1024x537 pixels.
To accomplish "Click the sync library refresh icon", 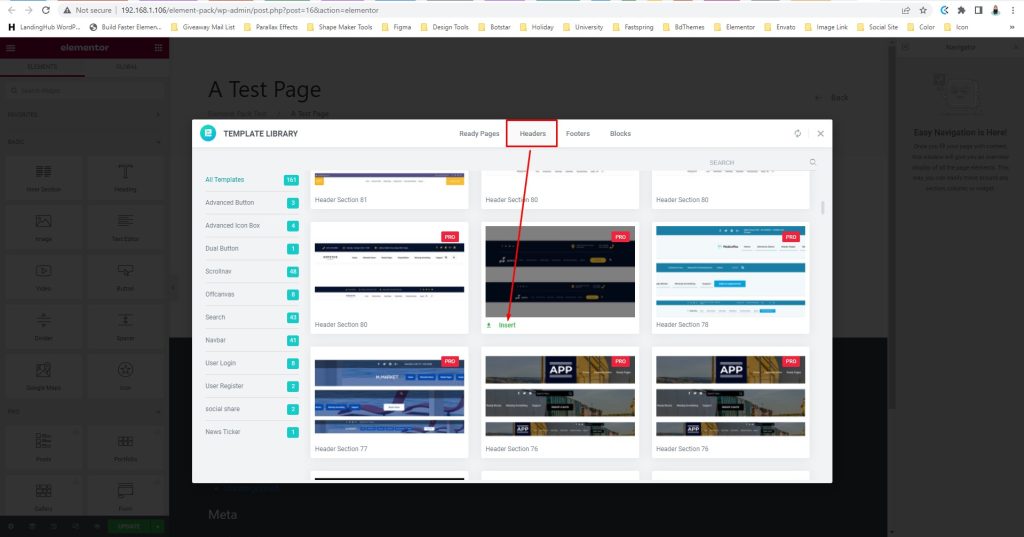I will point(797,133).
